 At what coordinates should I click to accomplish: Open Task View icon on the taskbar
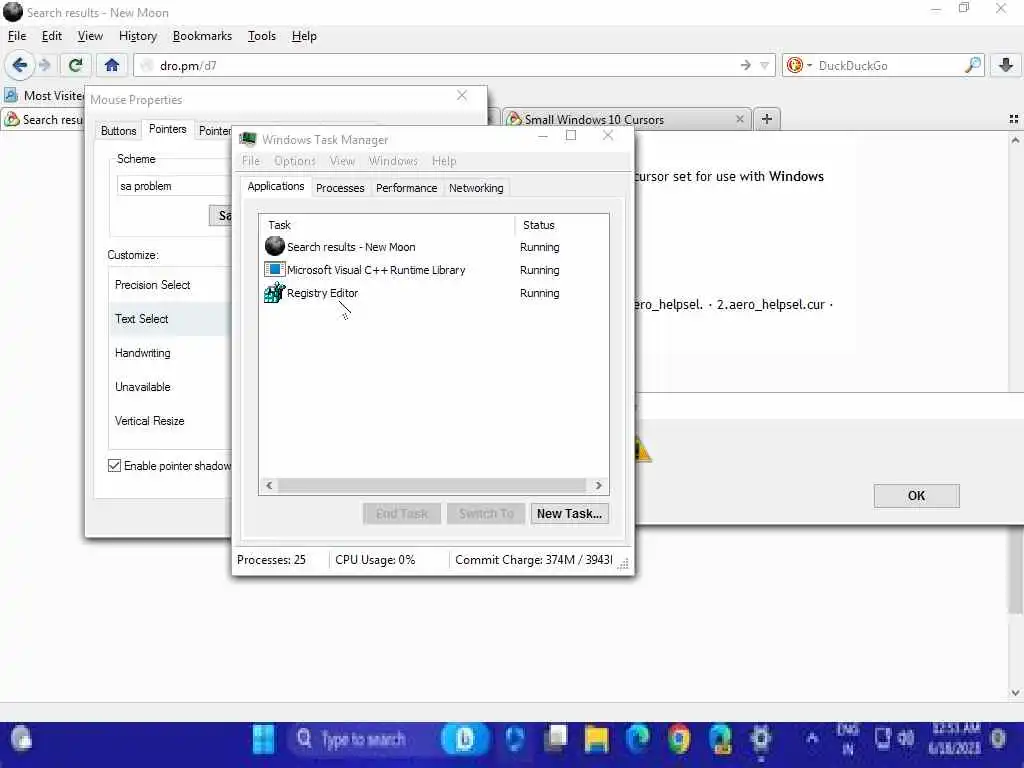click(556, 738)
